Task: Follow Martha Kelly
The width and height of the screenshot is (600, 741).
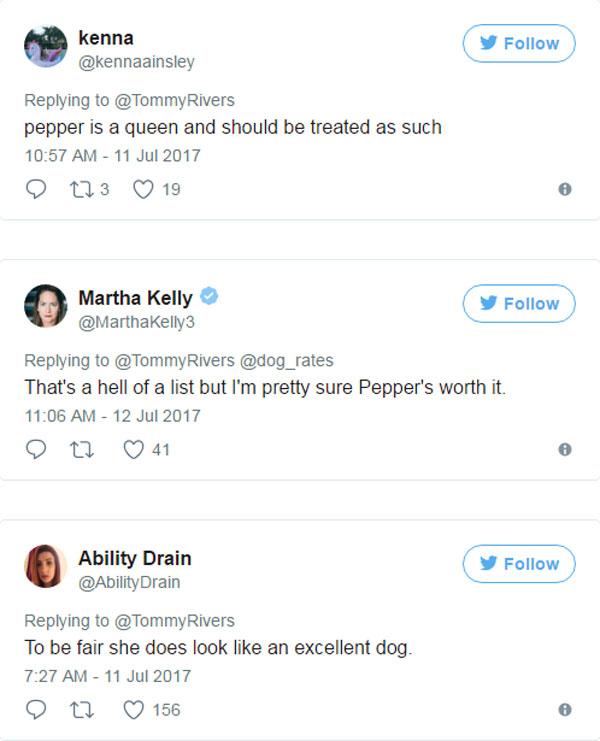Action: tap(519, 304)
